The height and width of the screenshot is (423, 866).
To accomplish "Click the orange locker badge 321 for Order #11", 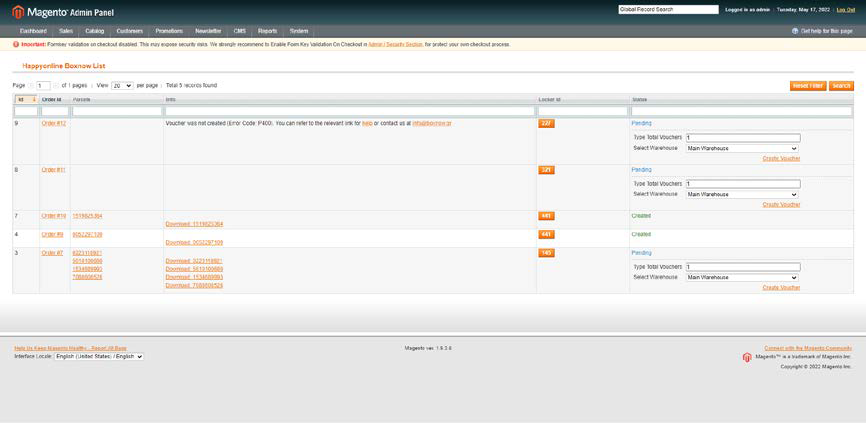I will (546, 170).
